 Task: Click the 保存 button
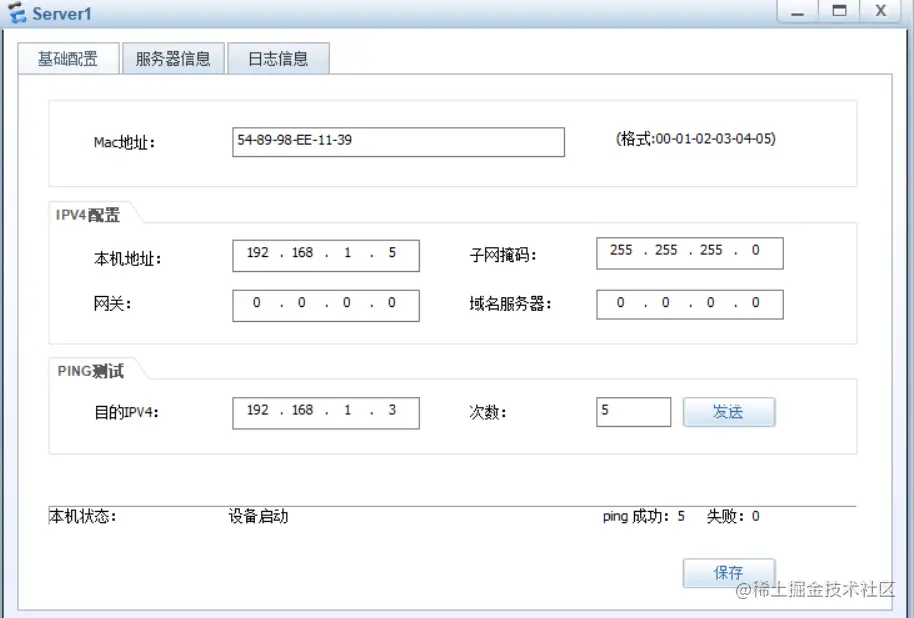click(729, 573)
